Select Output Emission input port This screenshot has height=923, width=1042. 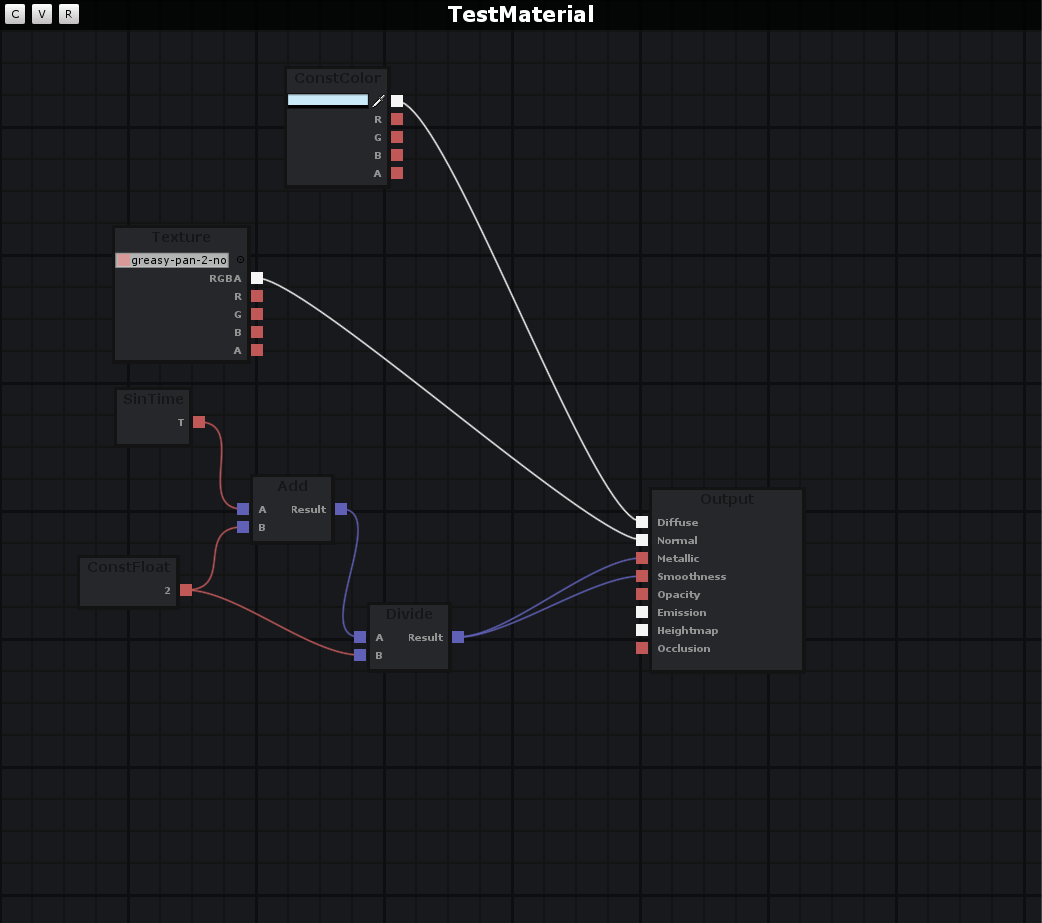coord(642,612)
